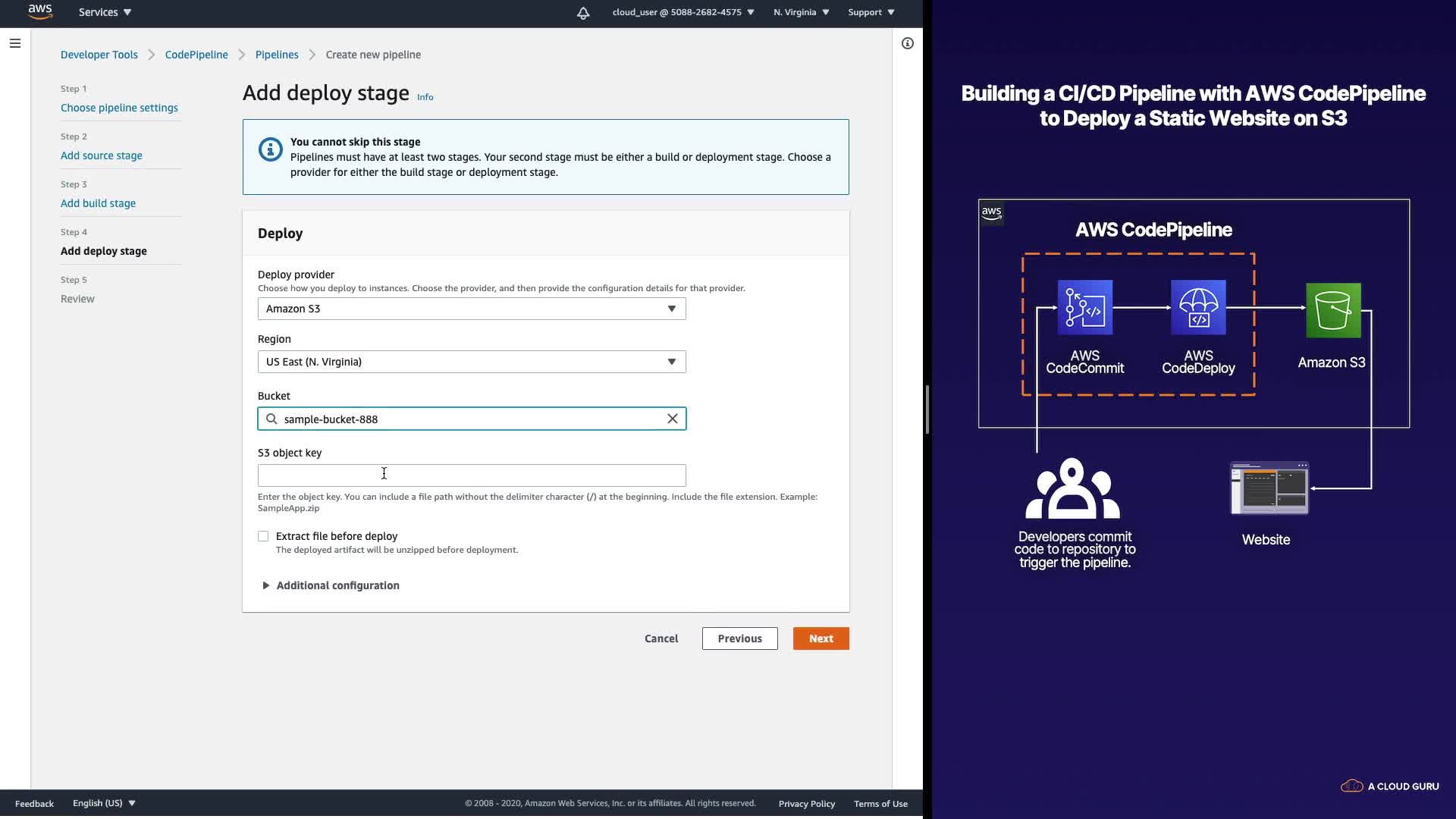Open the Services menu

pyautogui.click(x=105, y=12)
